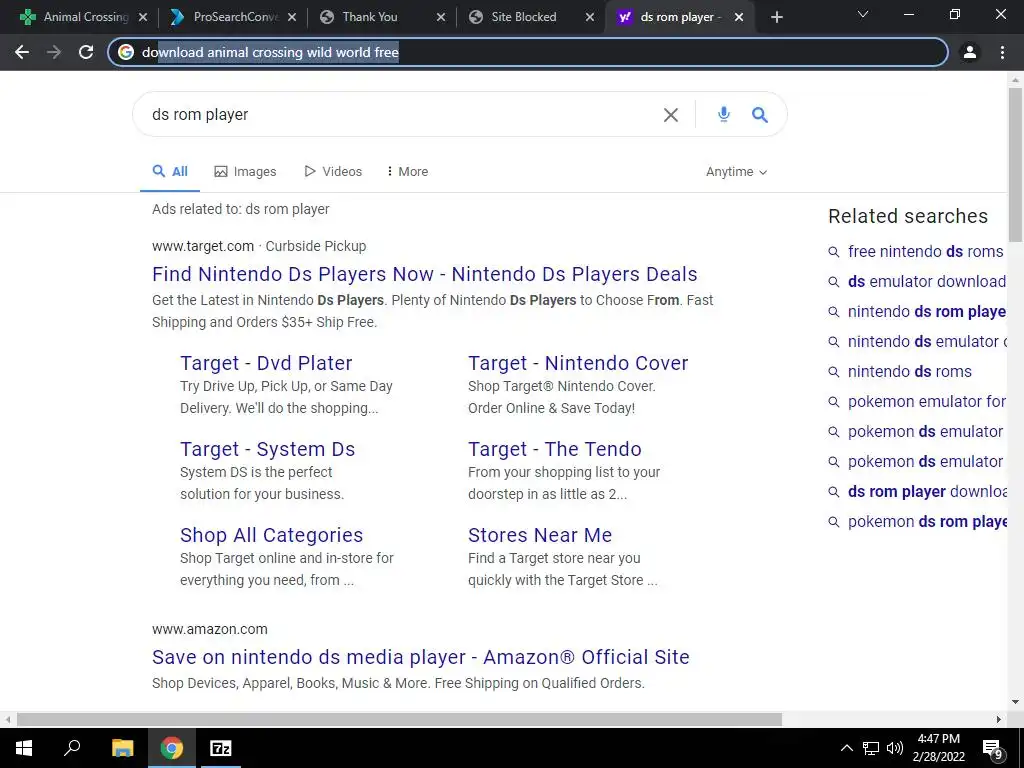
Task: Open File Explorer from the taskbar
Action: (x=122, y=748)
